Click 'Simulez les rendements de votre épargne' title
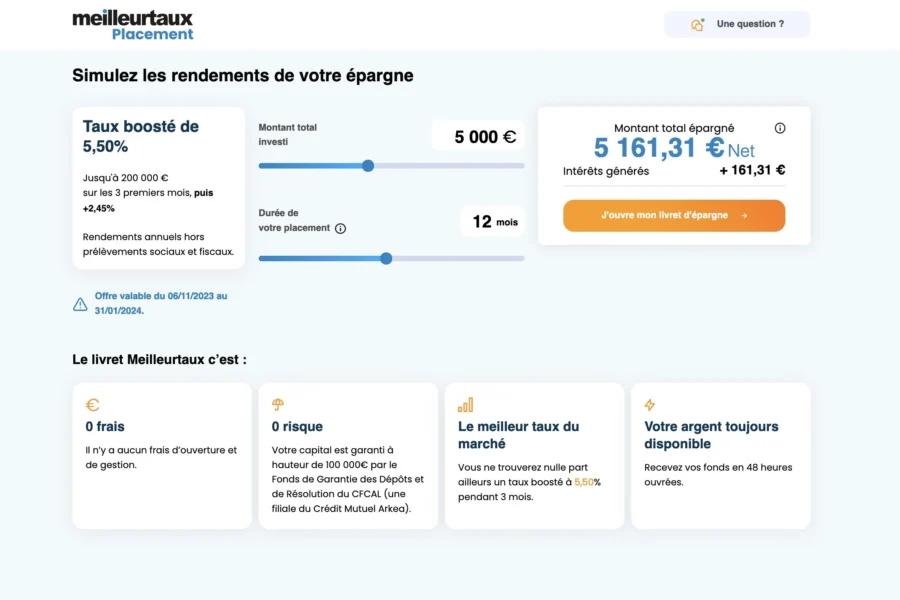This screenshot has width=900, height=600. [243, 76]
